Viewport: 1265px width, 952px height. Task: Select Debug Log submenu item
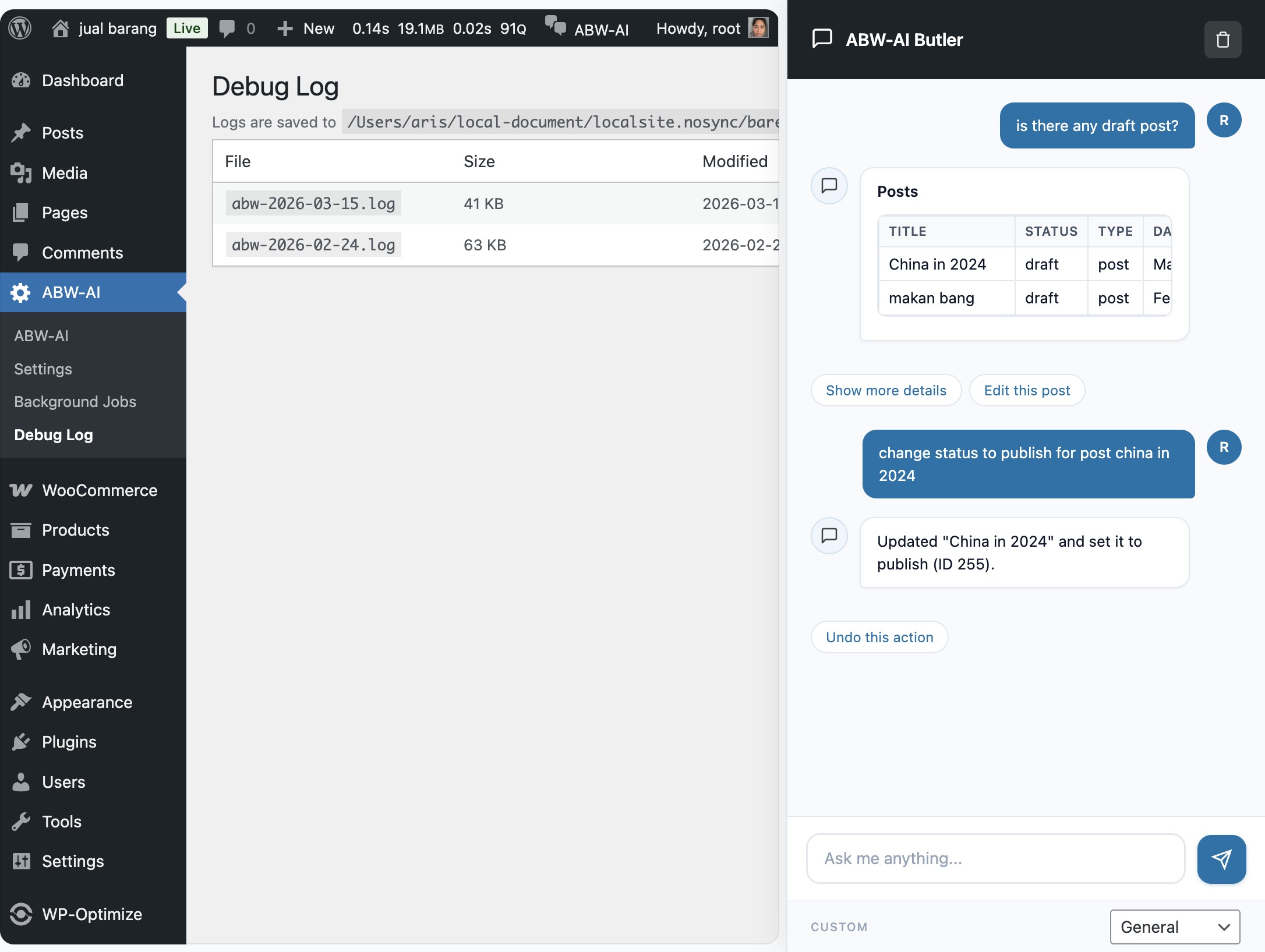(54, 435)
